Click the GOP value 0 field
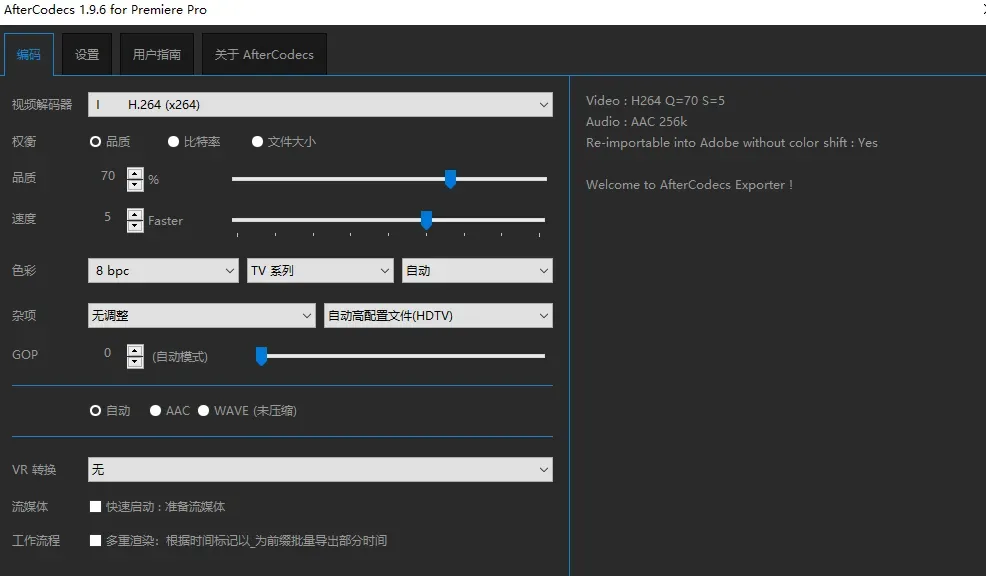This screenshot has height=576, width=986. (x=108, y=353)
